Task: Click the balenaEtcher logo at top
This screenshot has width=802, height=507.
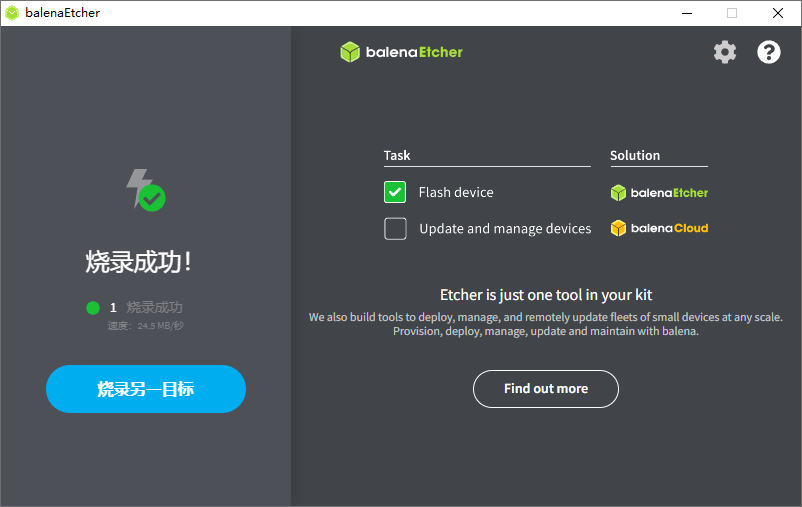Action: (x=402, y=52)
